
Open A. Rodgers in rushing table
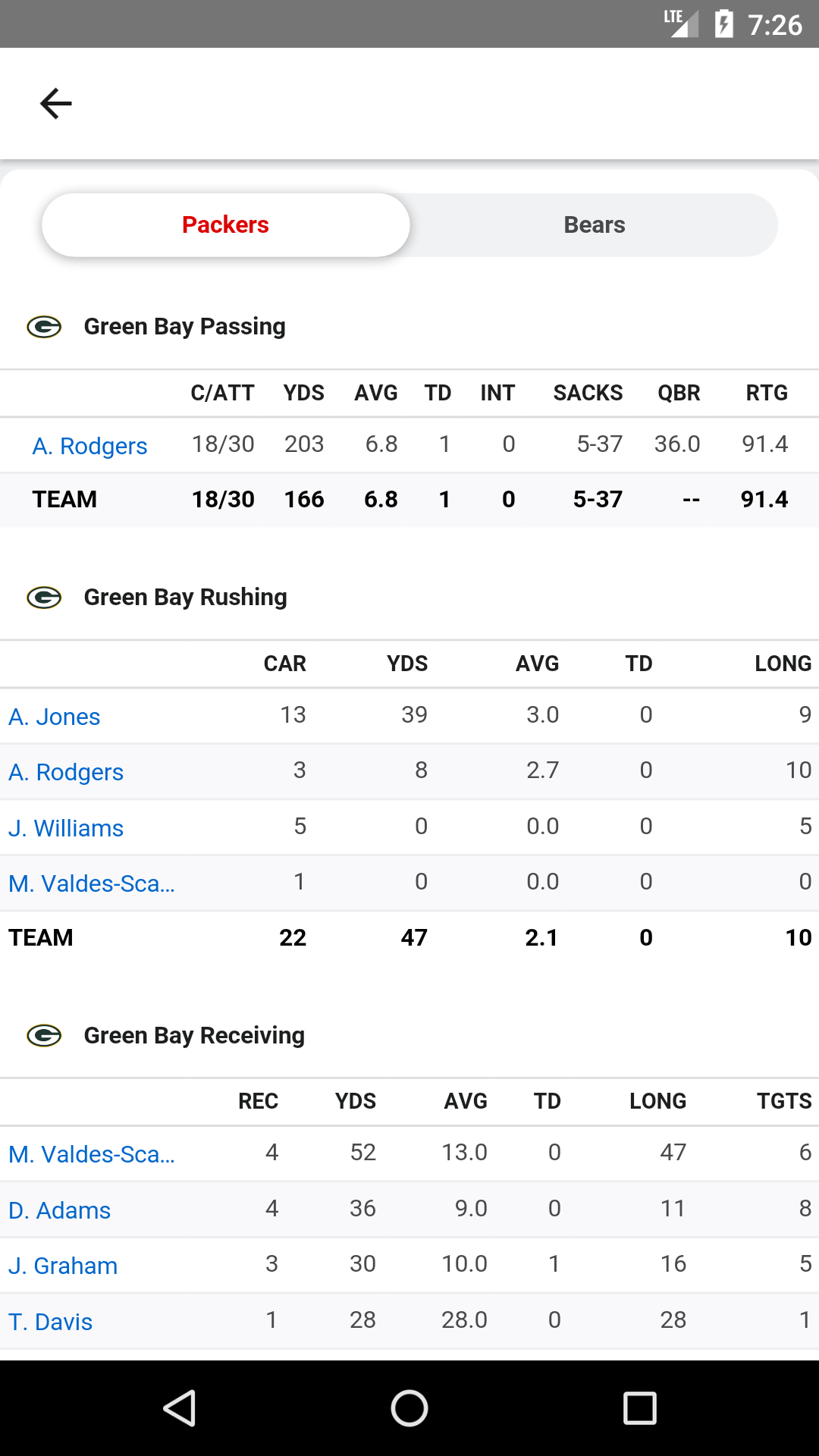[66, 772]
